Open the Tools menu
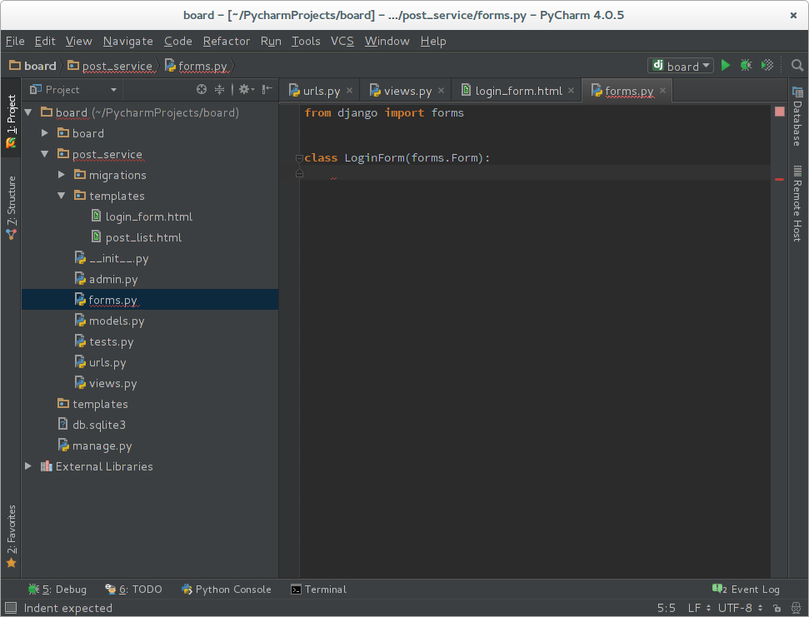Viewport: 809px width, 617px height. coord(306,41)
